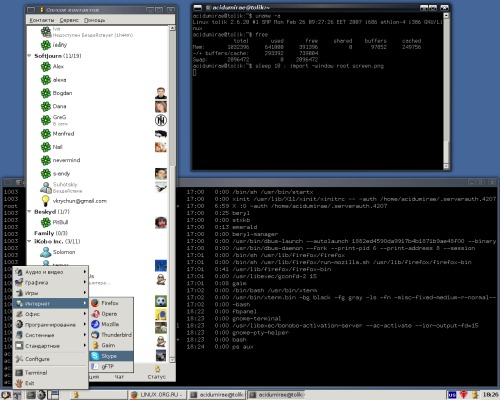500x400 pixels.
Task: Open the Игры submenu
Action: click(51, 293)
